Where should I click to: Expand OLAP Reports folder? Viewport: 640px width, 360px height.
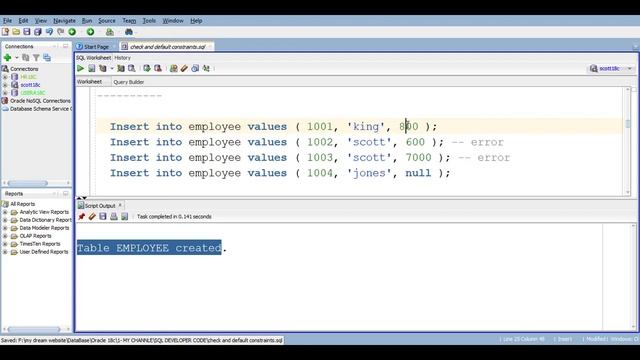pyautogui.click(x=5, y=236)
